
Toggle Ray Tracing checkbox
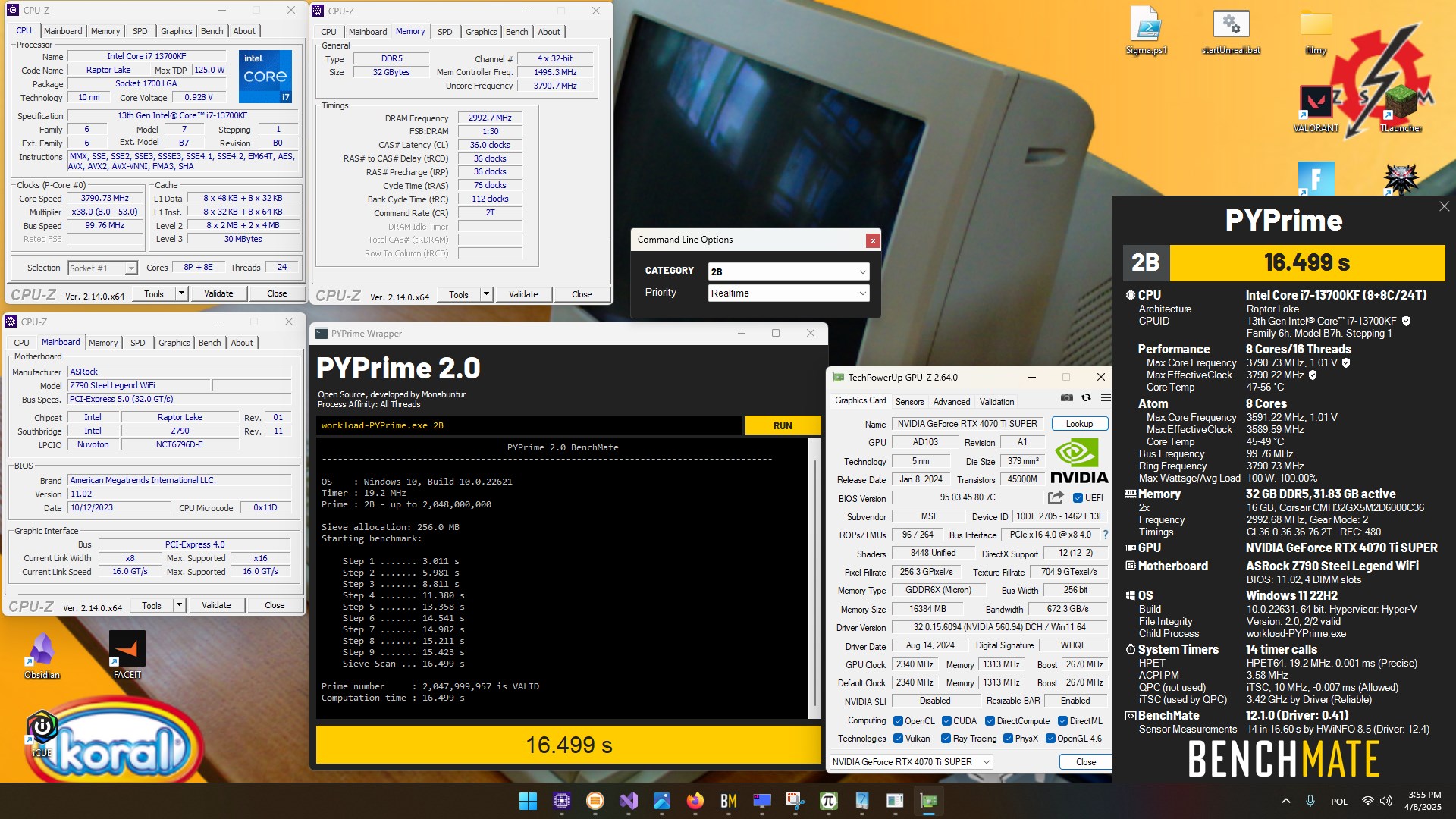pos(946,739)
